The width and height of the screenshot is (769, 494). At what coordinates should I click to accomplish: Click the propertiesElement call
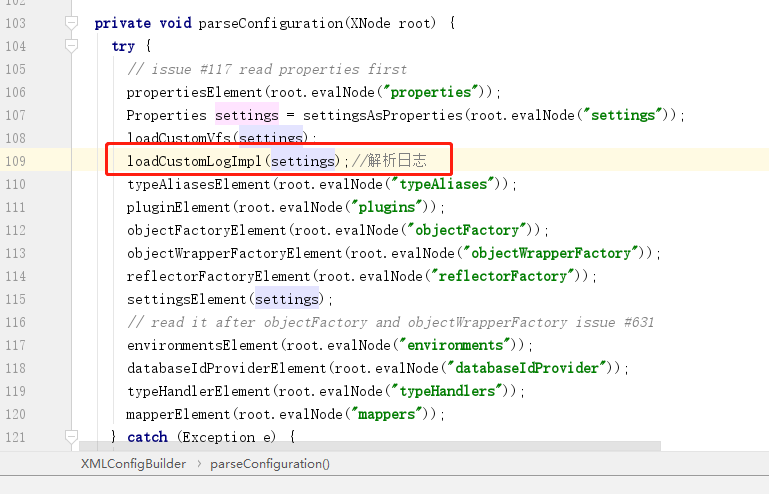click(195, 92)
